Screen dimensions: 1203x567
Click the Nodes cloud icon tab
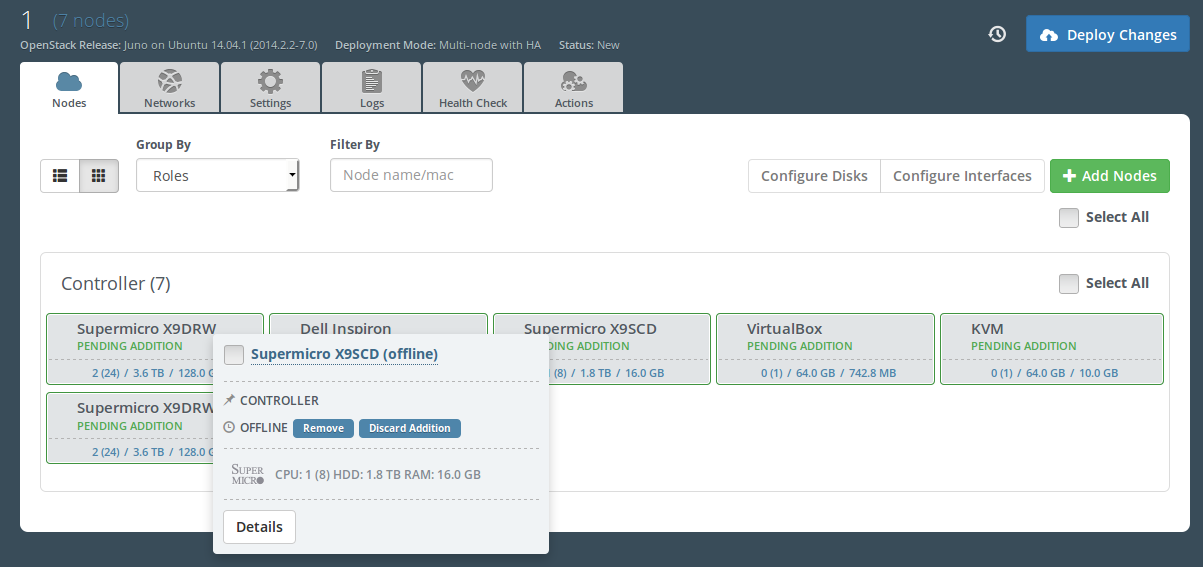(x=69, y=81)
